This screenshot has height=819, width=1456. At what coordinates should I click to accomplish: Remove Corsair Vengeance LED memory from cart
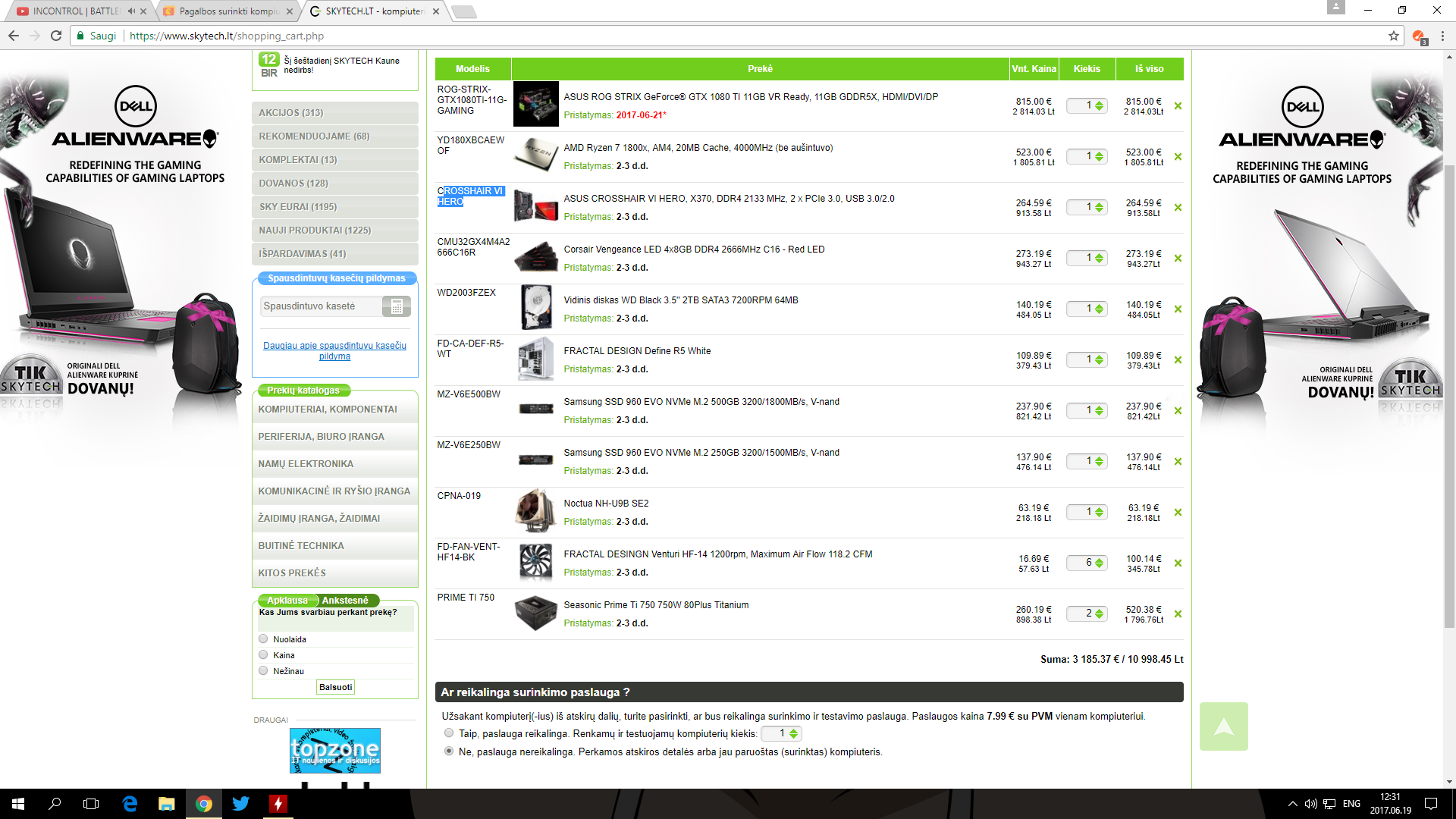(x=1178, y=259)
